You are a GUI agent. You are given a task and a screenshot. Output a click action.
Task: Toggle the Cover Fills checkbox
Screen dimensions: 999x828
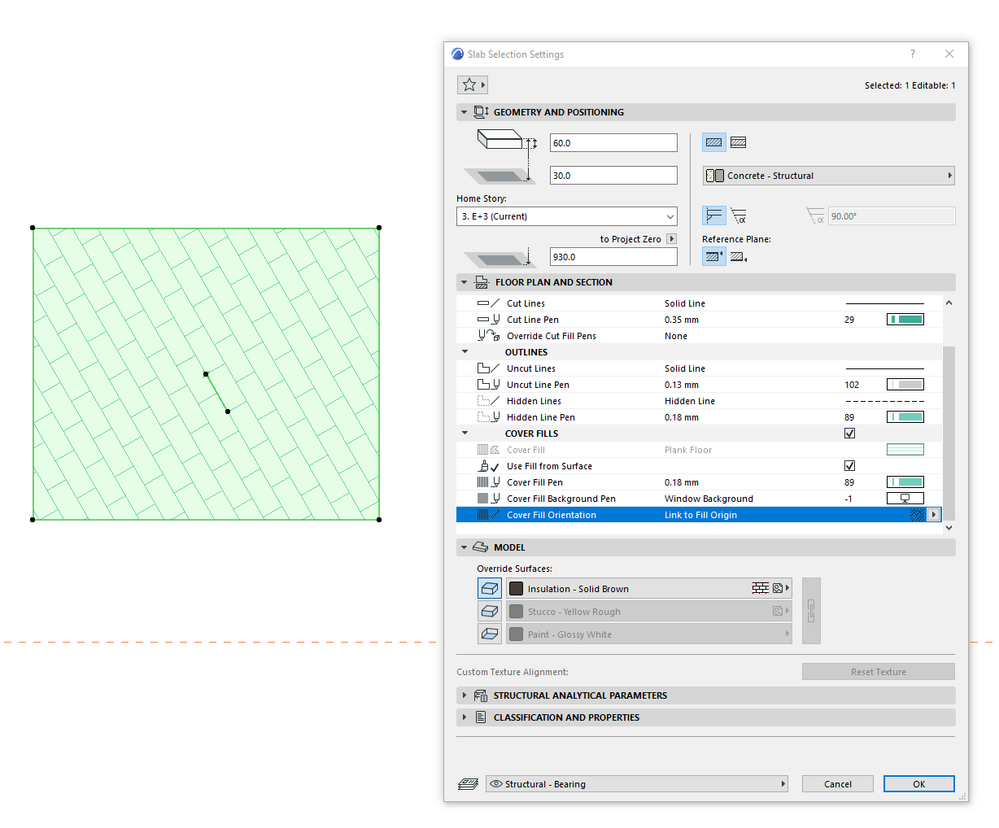[850, 433]
